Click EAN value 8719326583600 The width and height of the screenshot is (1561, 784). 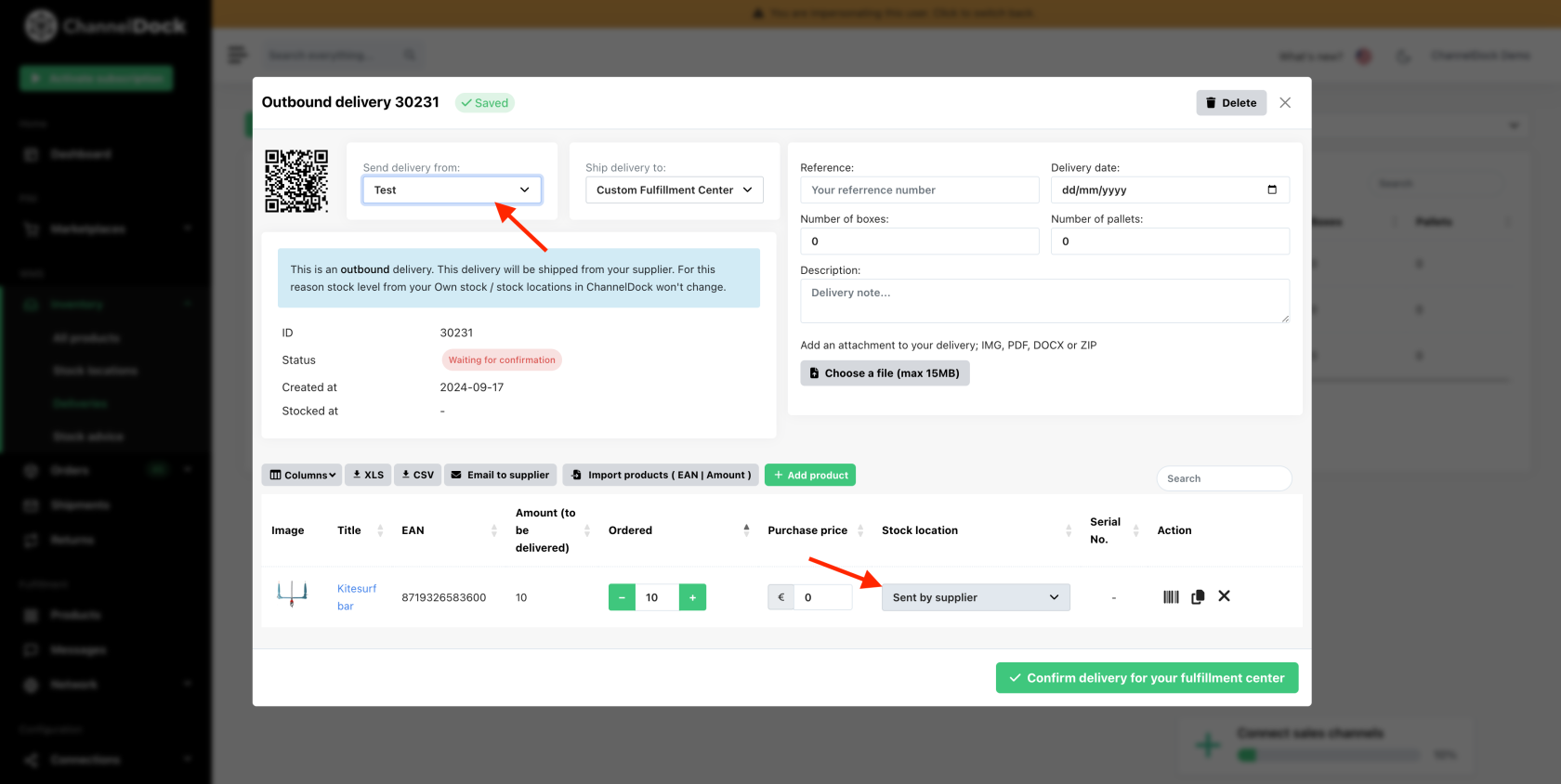444,597
